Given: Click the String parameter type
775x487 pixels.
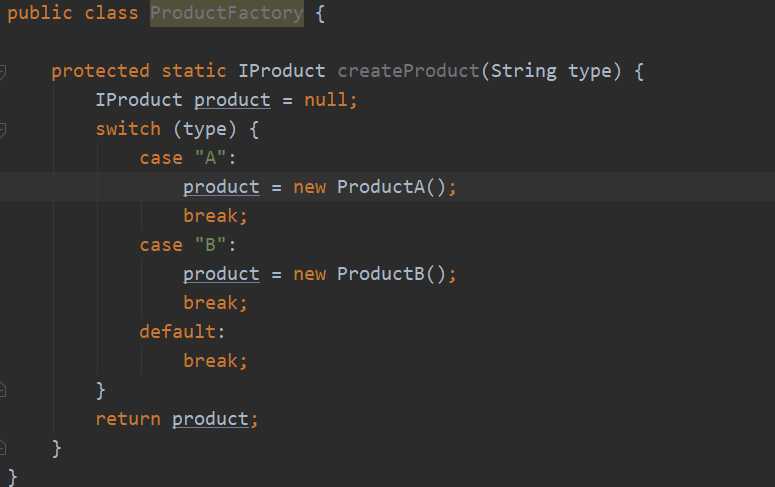Looking at the screenshot, I should tap(523, 72).
